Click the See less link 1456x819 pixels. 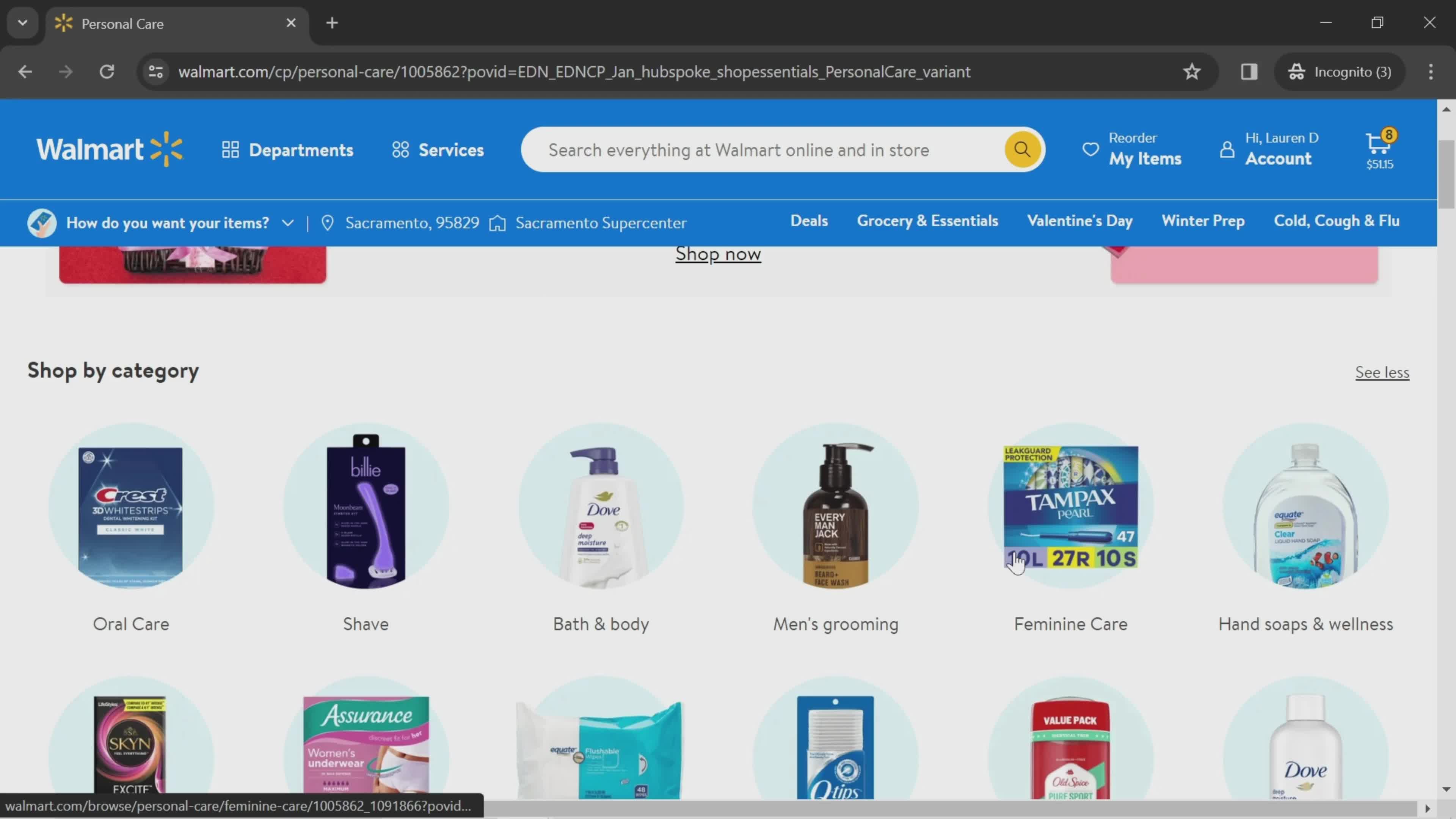pos(1382,372)
